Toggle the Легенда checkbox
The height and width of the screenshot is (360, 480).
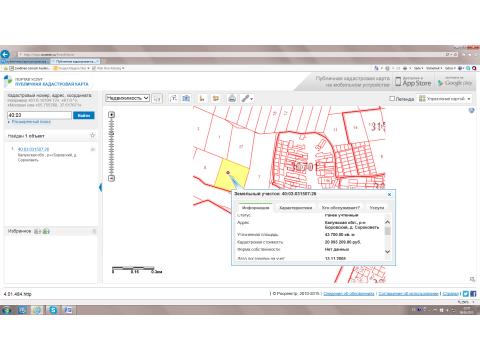click(392, 98)
